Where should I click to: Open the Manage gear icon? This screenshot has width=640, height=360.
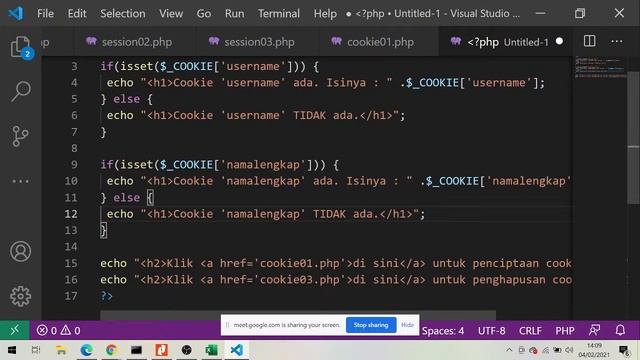(x=20, y=296)
